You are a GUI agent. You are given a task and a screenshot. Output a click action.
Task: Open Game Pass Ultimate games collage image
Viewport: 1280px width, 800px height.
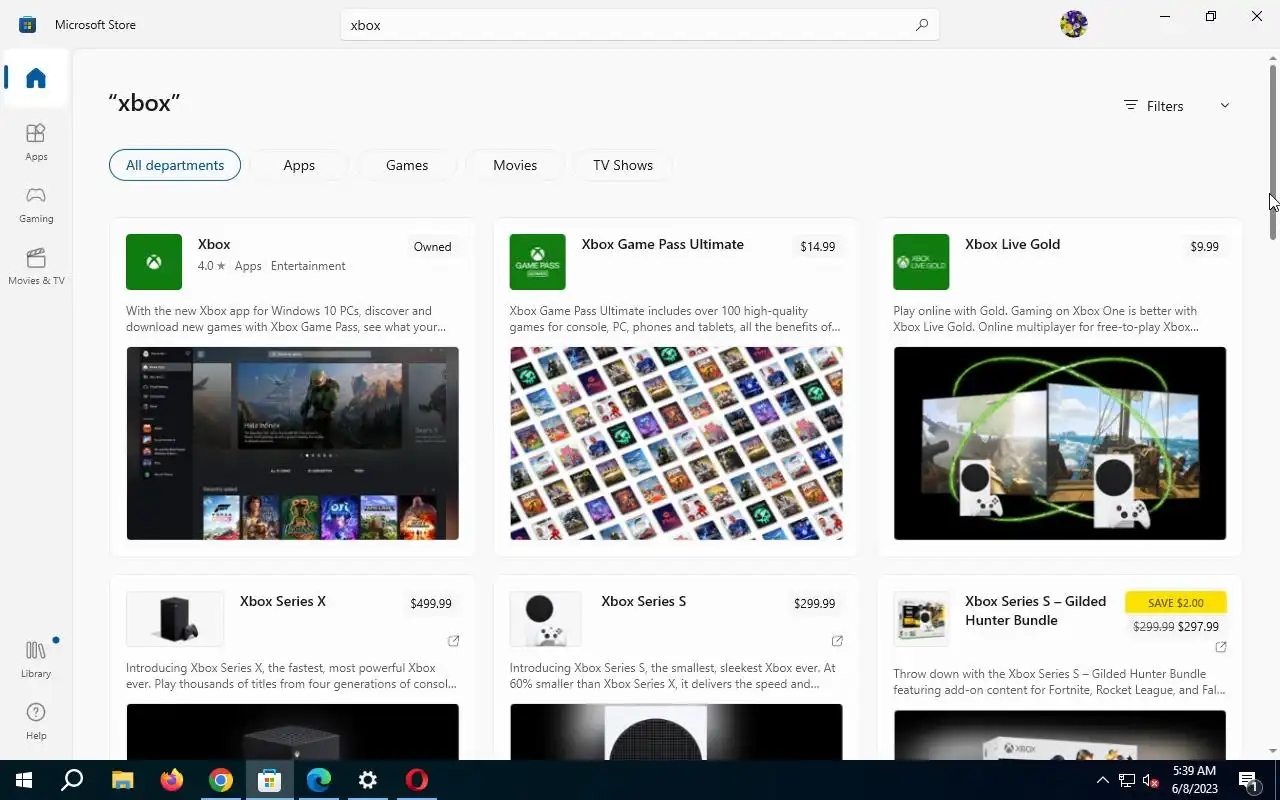tap(676, 443)
